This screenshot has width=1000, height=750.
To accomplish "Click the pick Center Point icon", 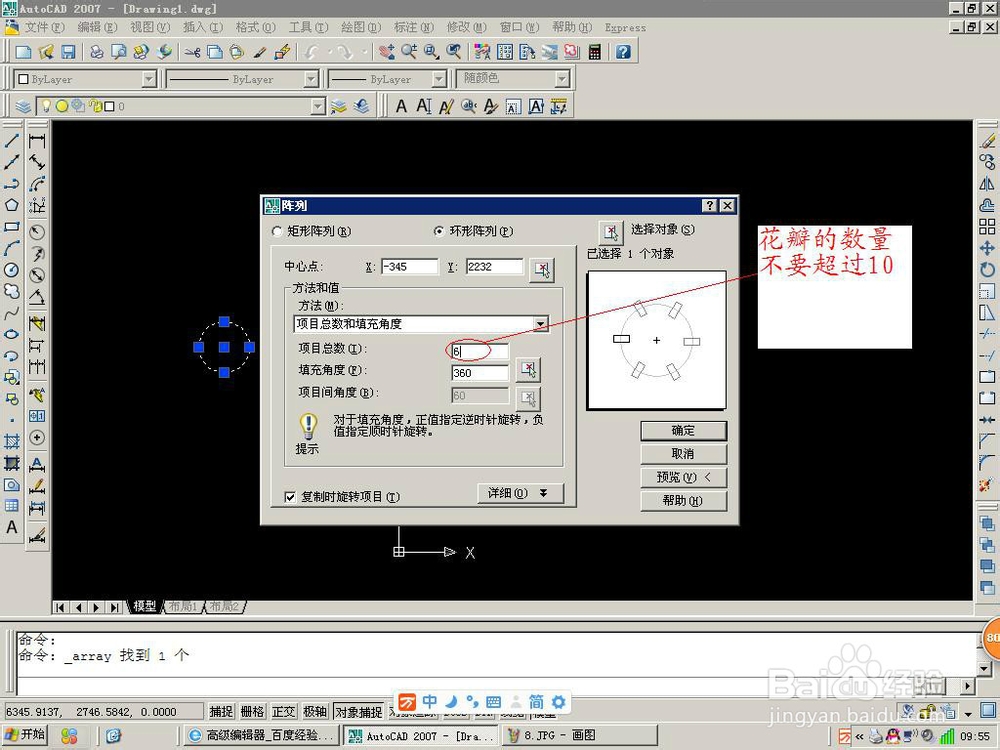I will click(542, 267).
